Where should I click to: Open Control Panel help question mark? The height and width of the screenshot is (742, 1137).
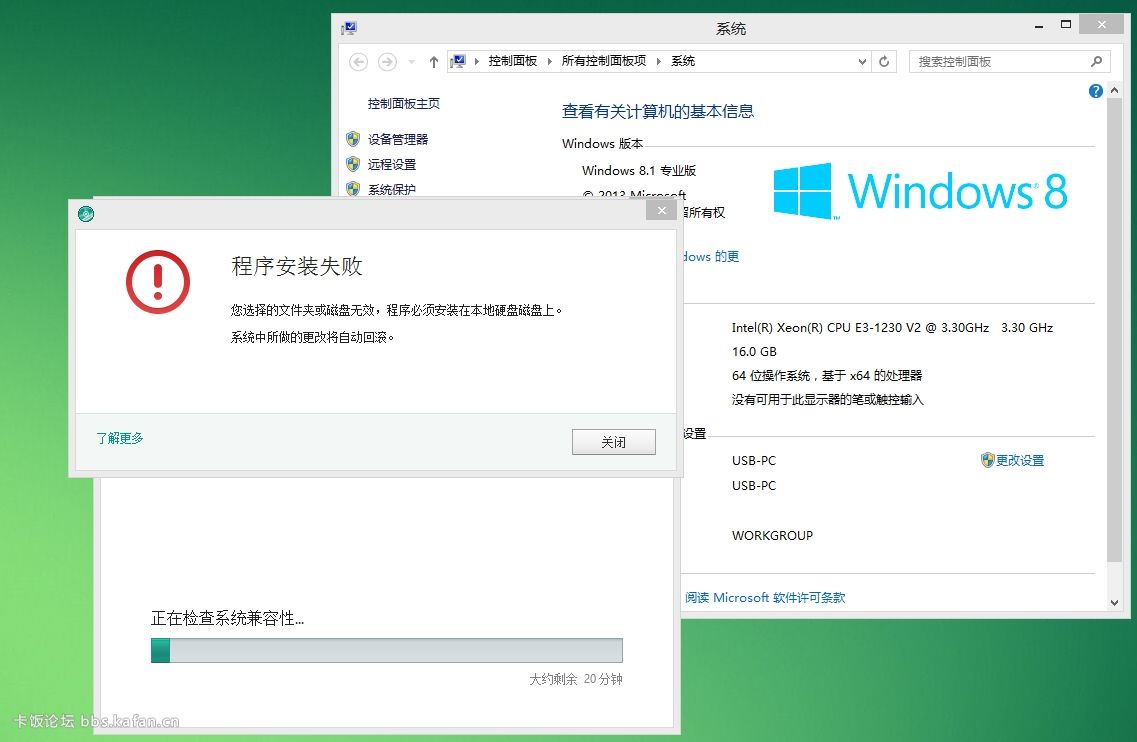pyautogui.click(x=1096, y=91)
